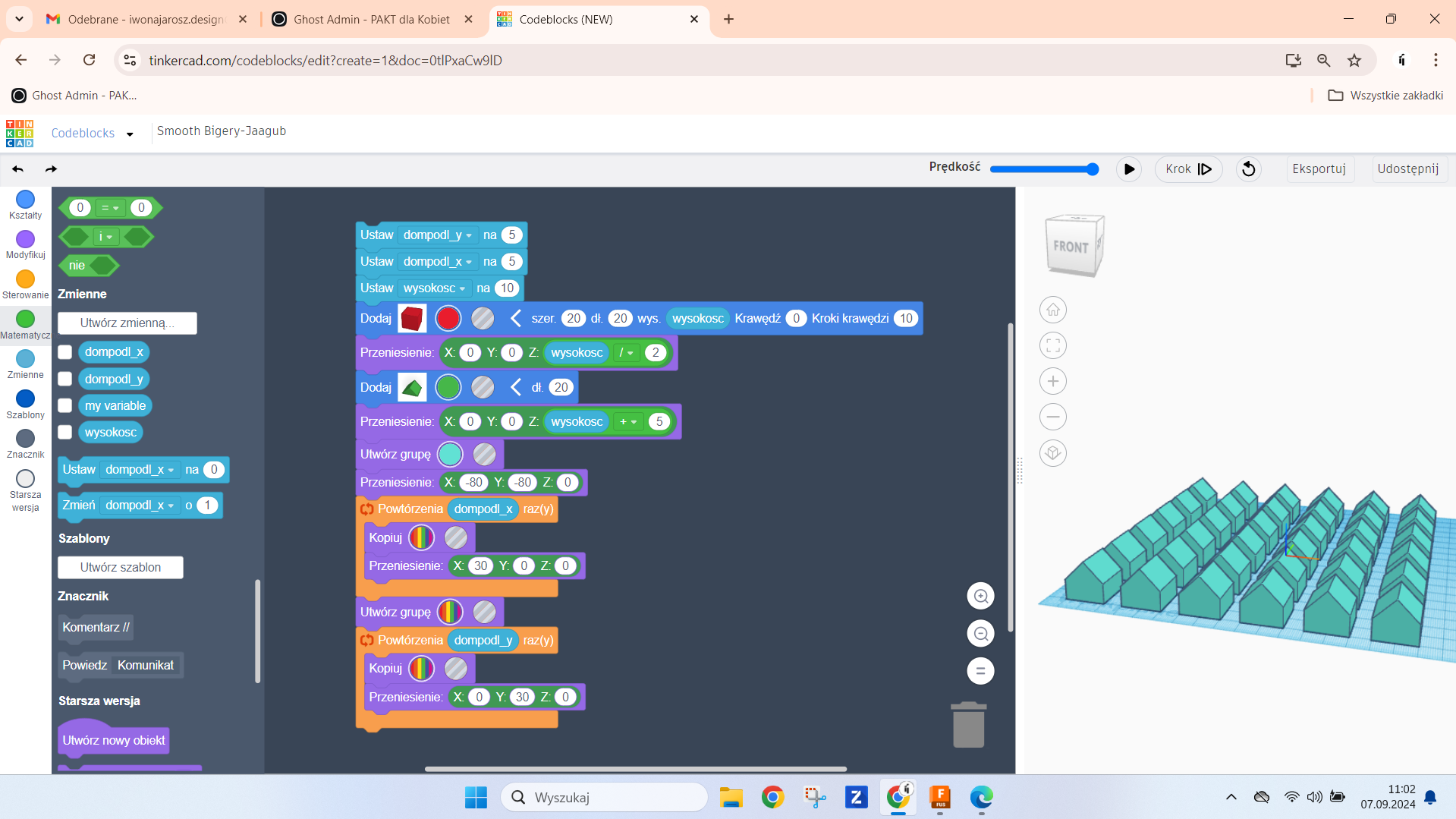Open division operator dropdown

pos(626,352)
